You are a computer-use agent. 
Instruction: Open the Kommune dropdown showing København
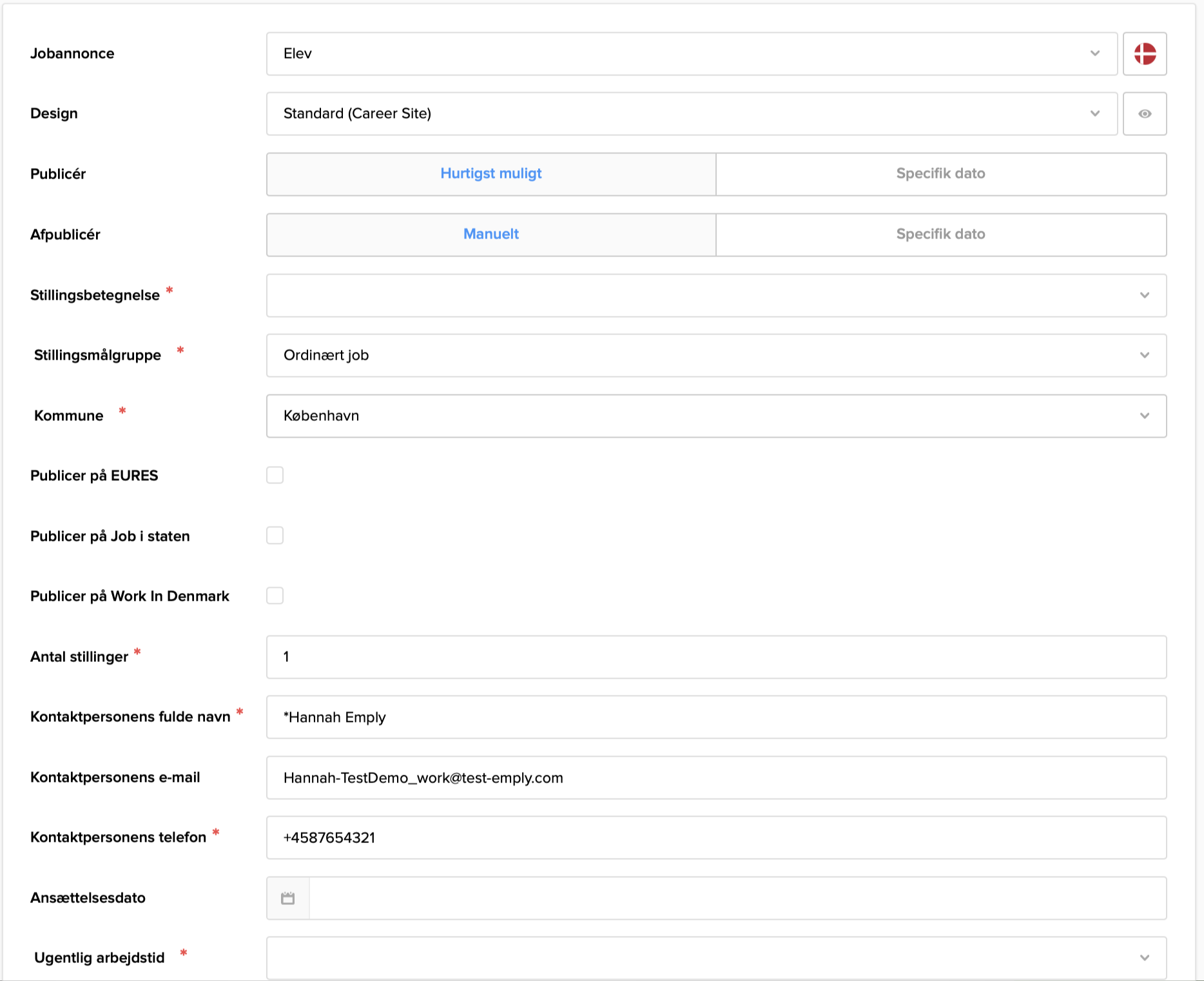[715, 416]
